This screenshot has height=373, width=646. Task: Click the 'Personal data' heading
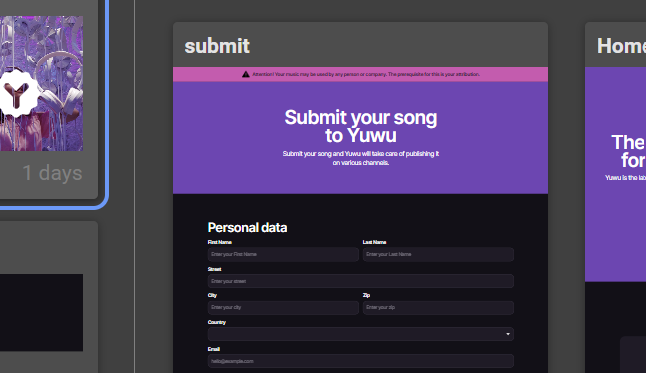[247, 228]
